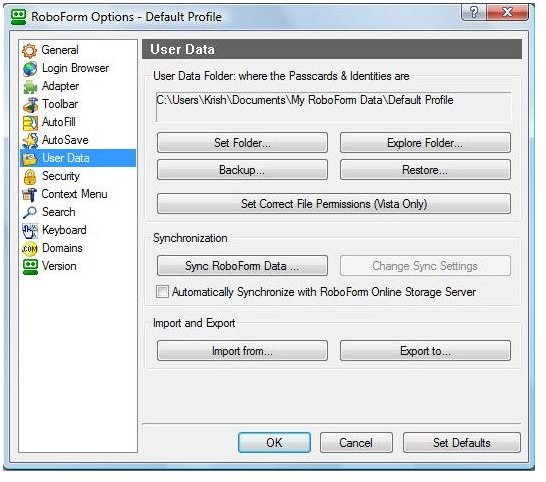Click the Adapter puzzle piece icon
546x482 pixels.
coord(30,87)
